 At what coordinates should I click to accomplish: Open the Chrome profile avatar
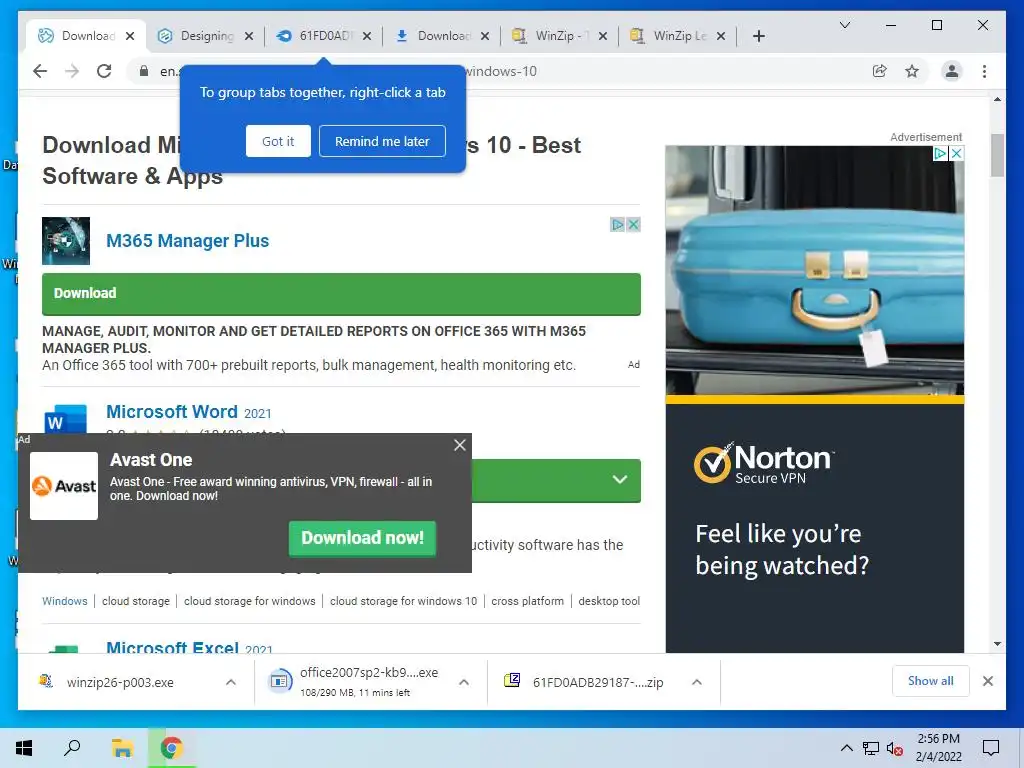coord(952,71)
